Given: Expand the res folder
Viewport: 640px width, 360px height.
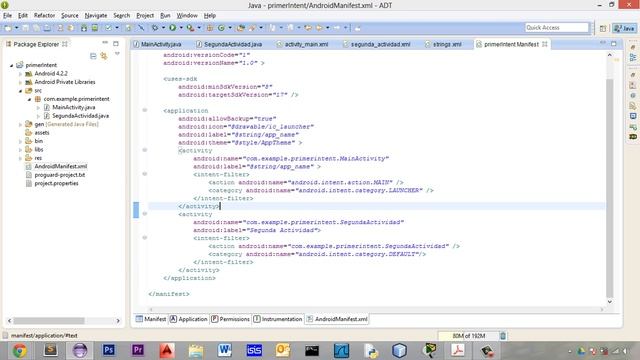Looking at the screenshot, I should (x=20, y=158).
